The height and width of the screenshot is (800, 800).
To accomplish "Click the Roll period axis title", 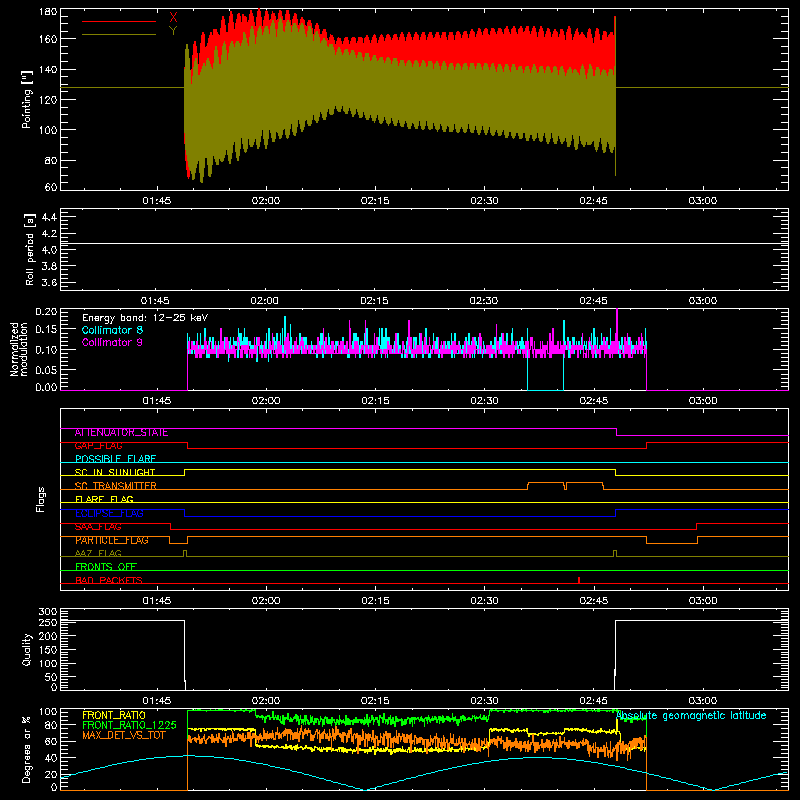I will (30, 249).
